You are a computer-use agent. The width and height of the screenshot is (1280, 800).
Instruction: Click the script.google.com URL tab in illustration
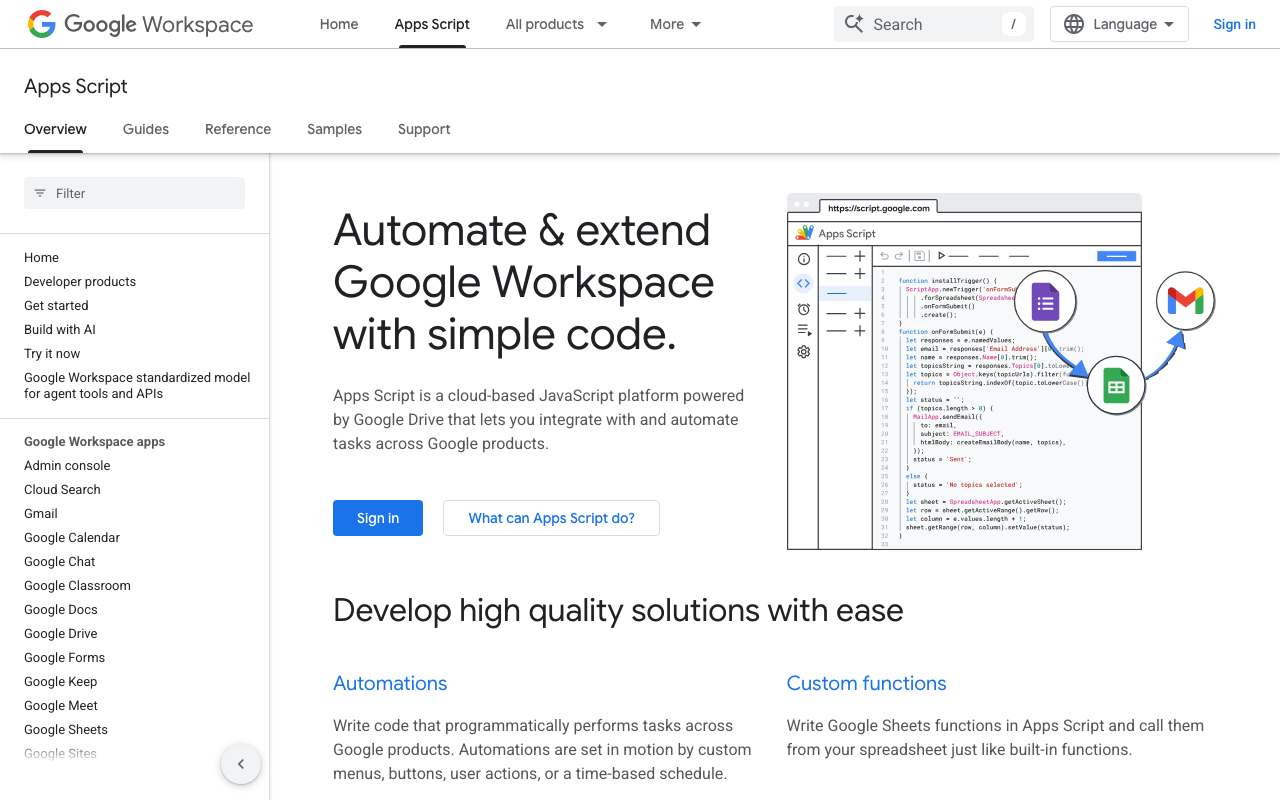(878, 208)
